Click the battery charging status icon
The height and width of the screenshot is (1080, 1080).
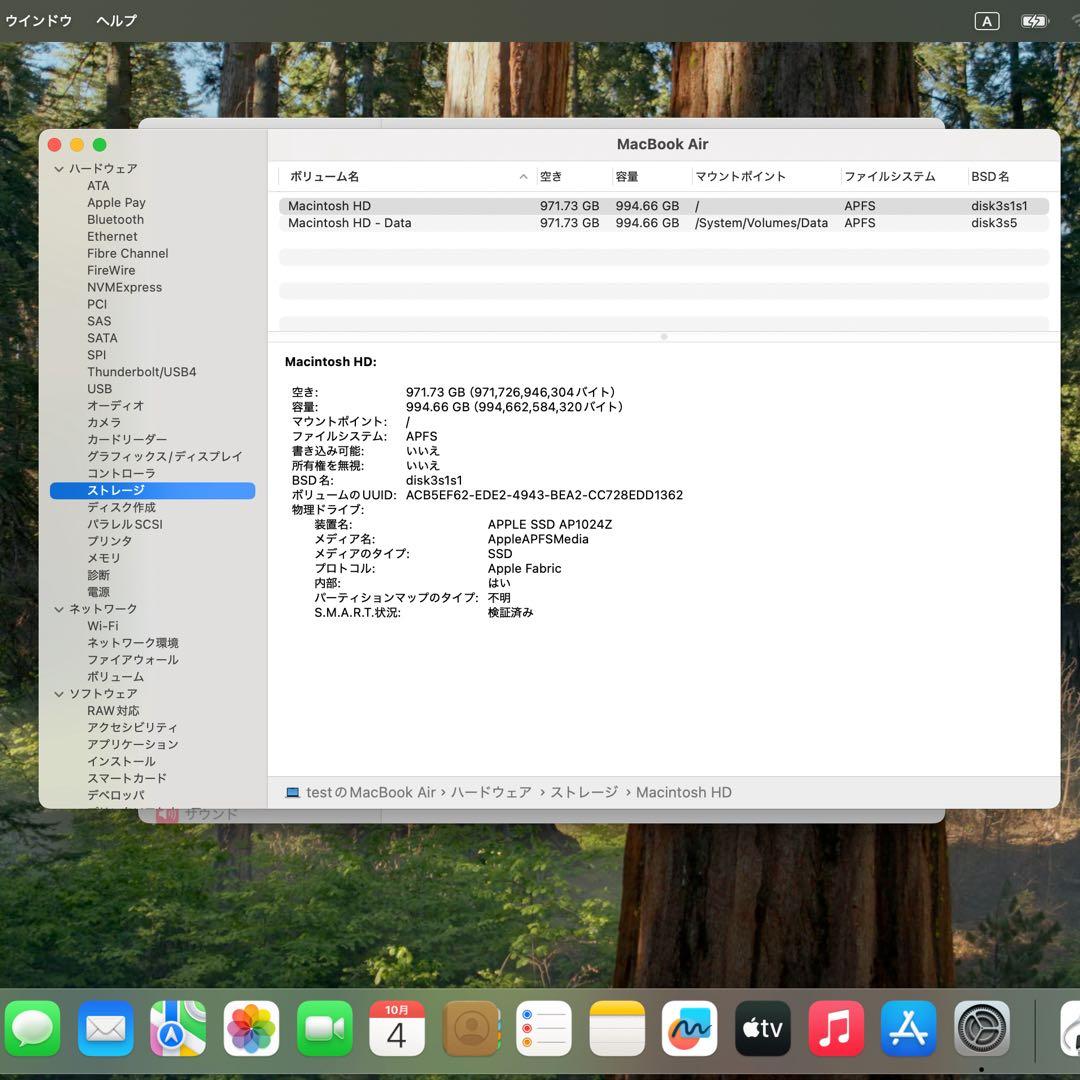coord(1036,20)
